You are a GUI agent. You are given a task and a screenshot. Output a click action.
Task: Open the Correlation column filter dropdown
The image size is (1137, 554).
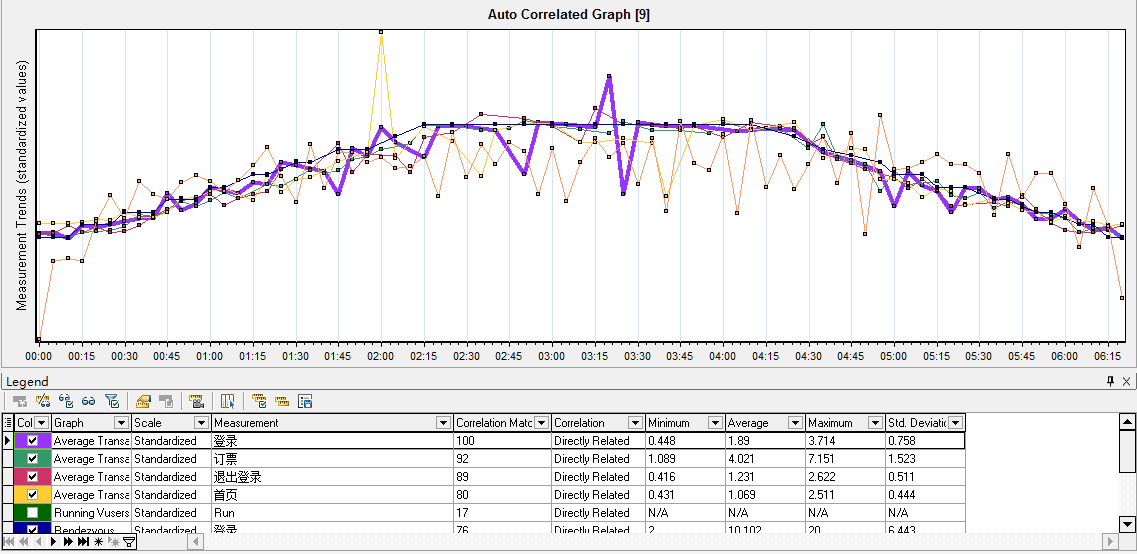point(635,422)
